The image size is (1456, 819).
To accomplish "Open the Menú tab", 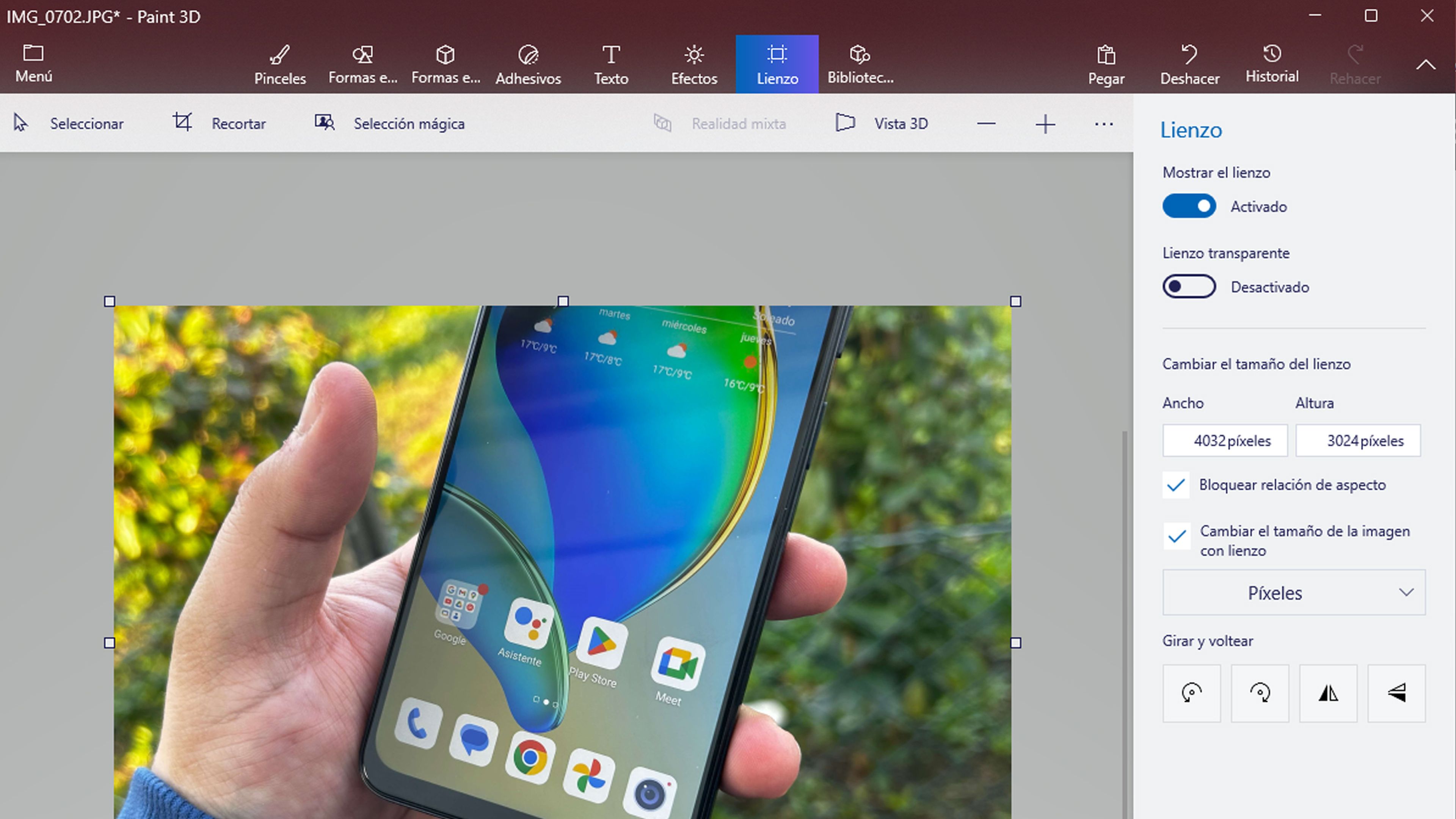I will click(33, 63).
